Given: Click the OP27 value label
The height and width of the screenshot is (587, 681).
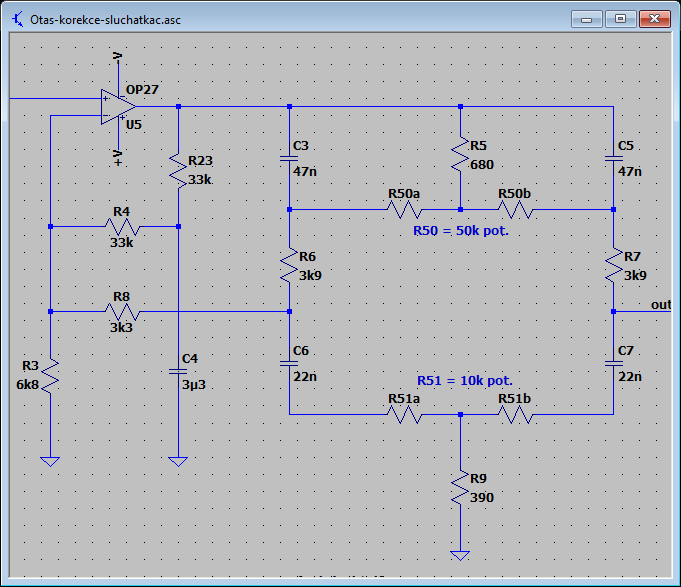Looking at the screenshot, I should 142,89.
